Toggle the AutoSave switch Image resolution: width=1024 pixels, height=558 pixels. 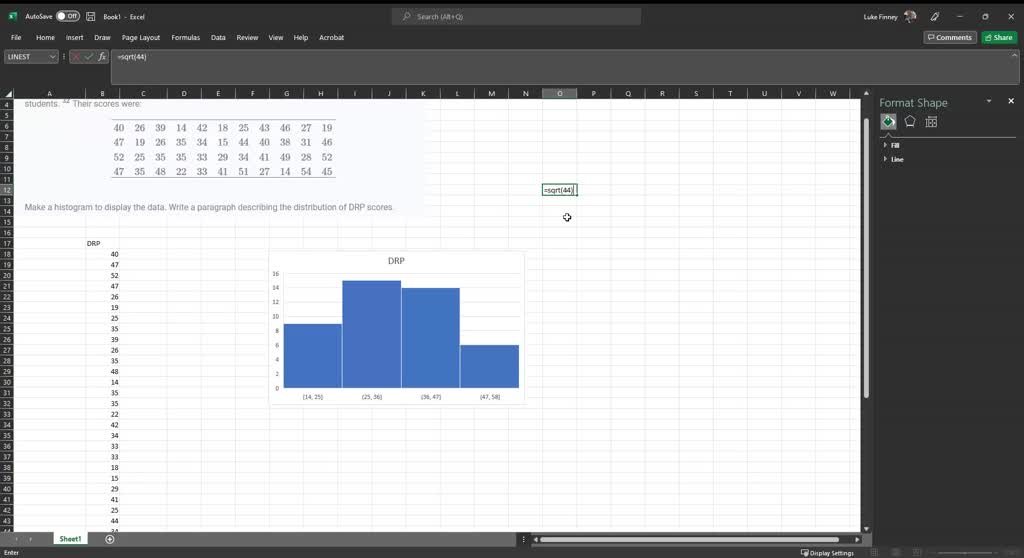pyautogui.click(x=68, y=17)
